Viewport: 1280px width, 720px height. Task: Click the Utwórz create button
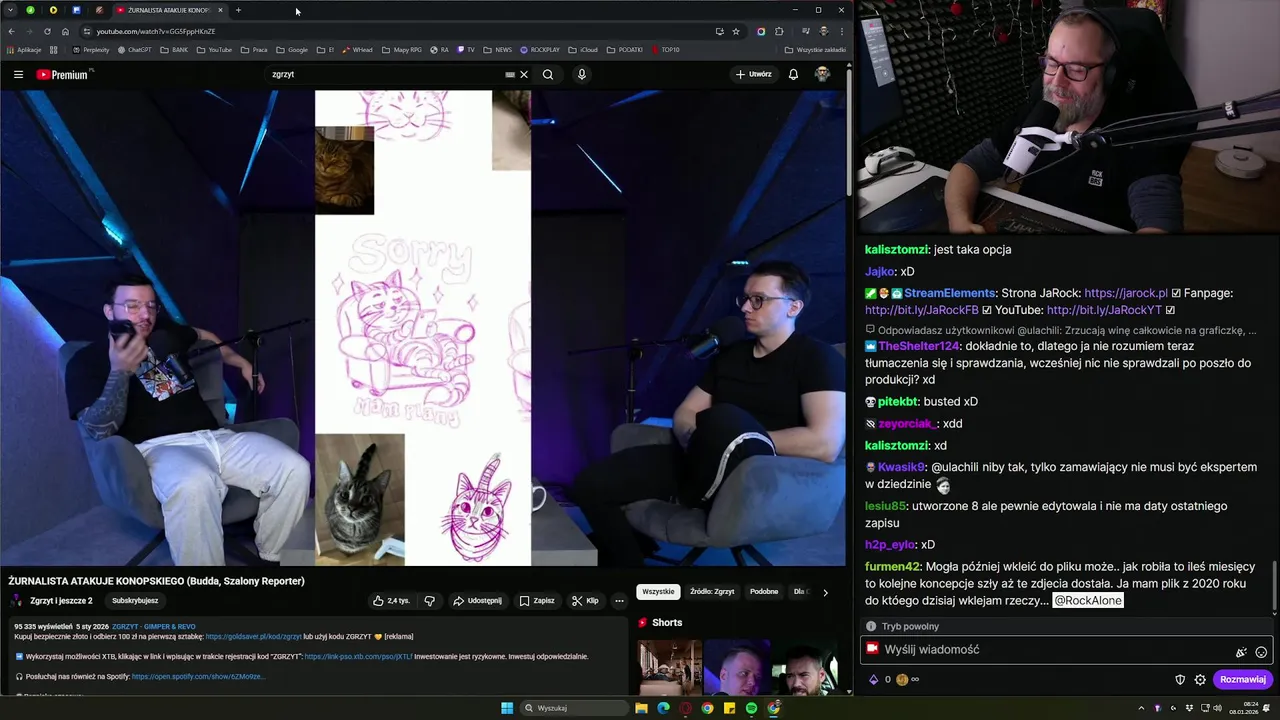point(753,74)
